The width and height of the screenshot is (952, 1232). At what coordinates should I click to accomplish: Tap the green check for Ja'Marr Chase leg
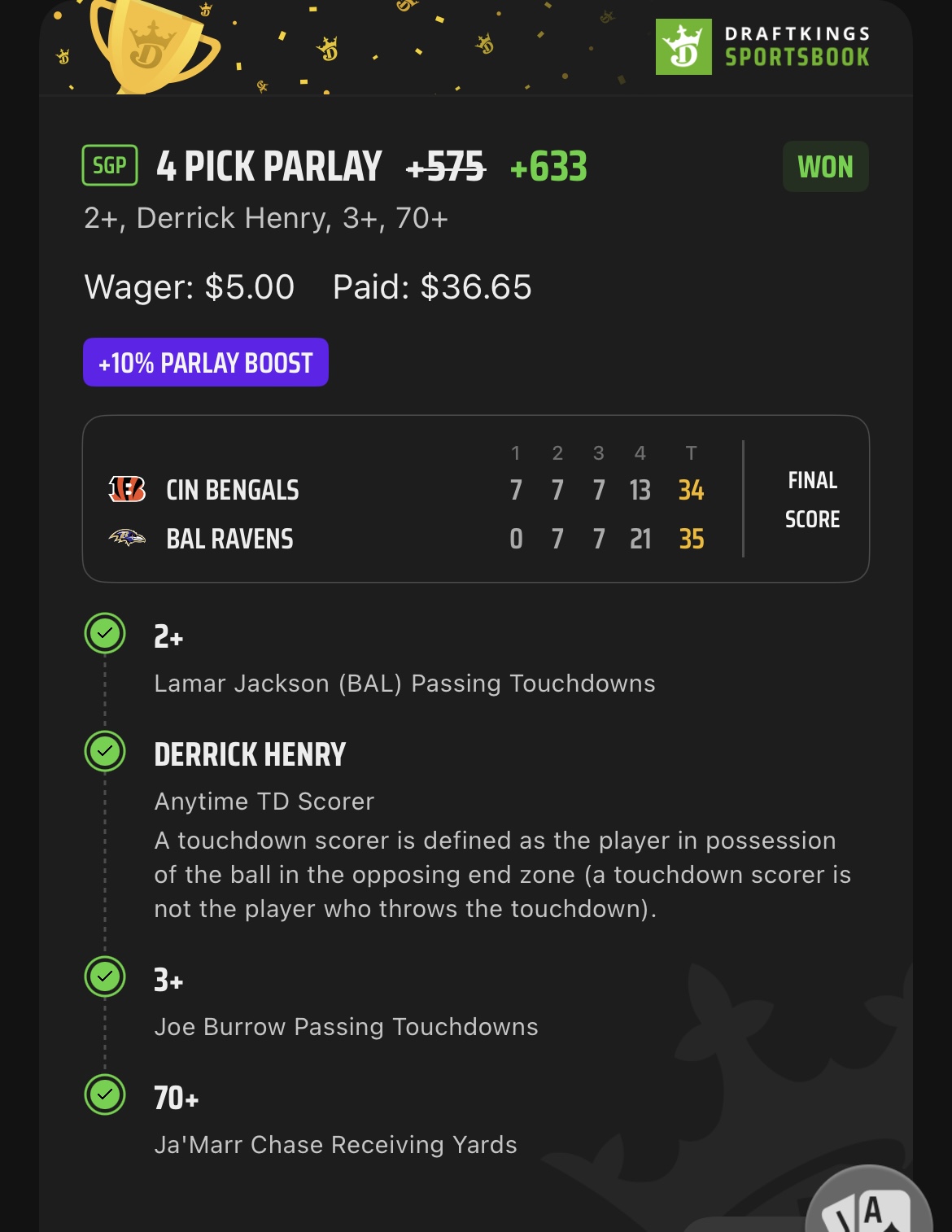(x=105, y=1094)
